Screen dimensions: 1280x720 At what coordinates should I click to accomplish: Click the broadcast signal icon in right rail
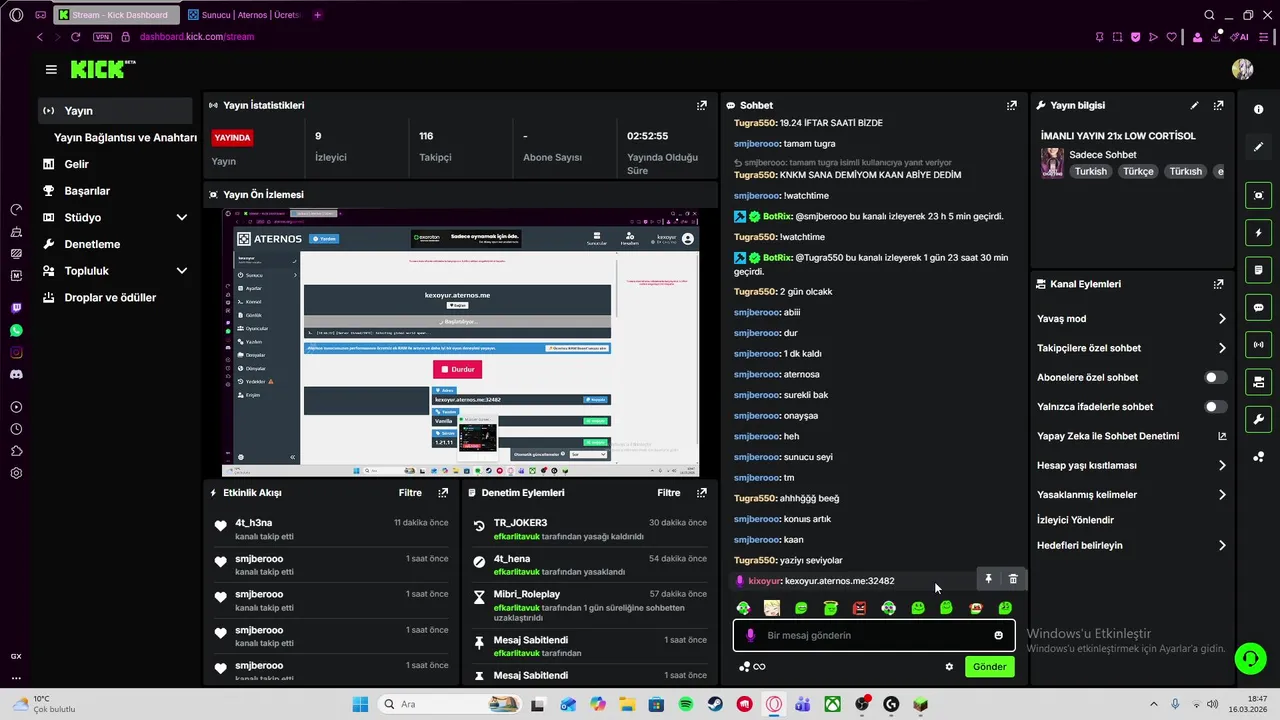point(1258,345)
